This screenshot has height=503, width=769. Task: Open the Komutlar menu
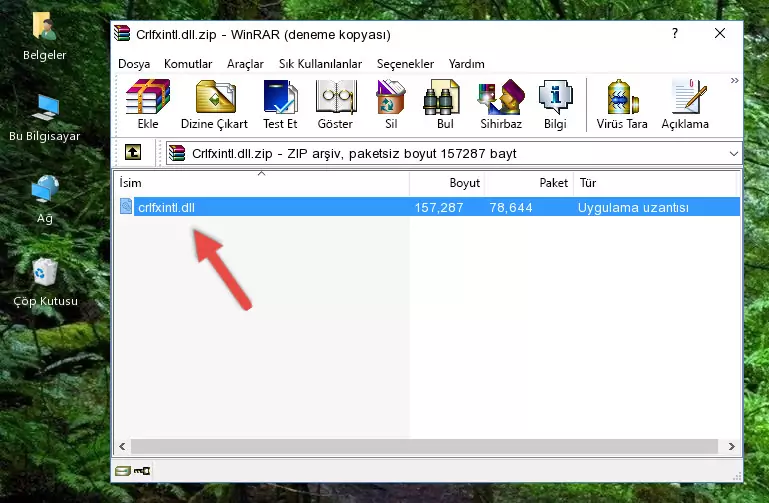pos(188,64)
